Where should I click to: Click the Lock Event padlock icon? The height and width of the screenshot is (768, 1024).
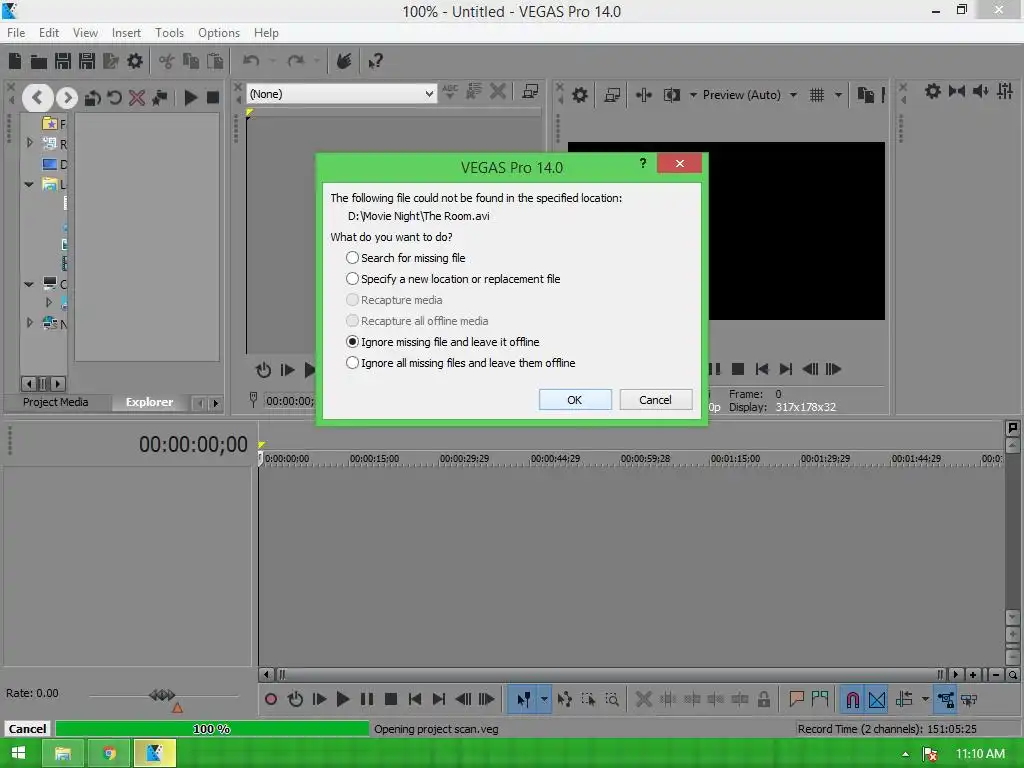click(763, 699)
